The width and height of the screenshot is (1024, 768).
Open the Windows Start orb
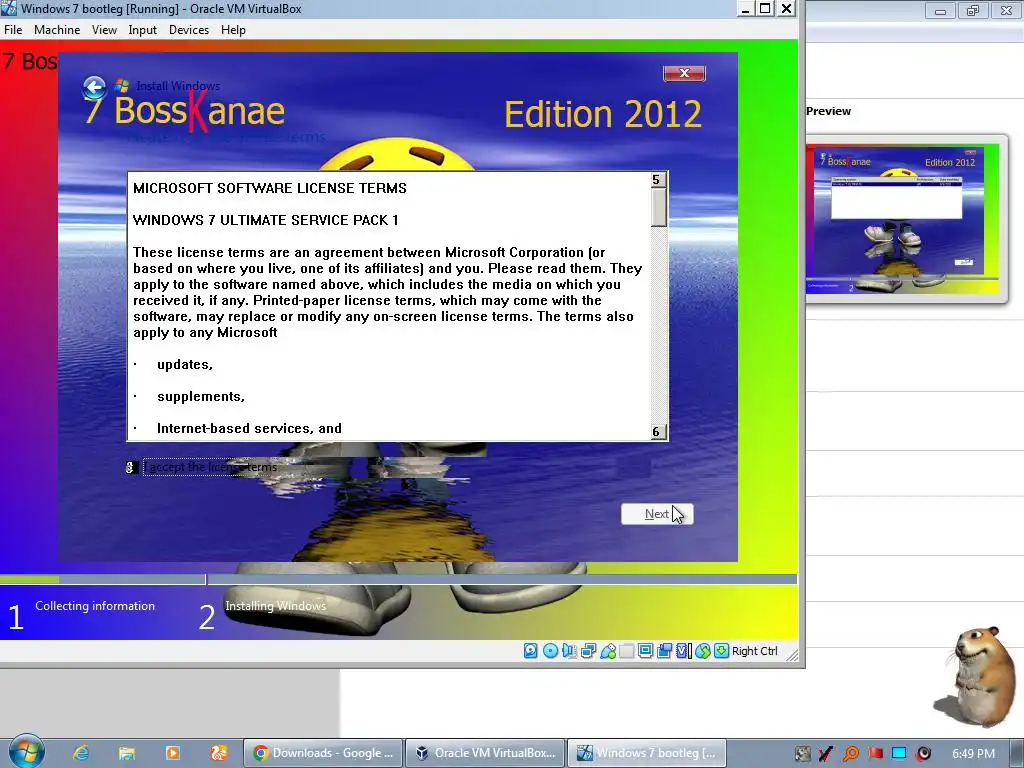[26, 752]
